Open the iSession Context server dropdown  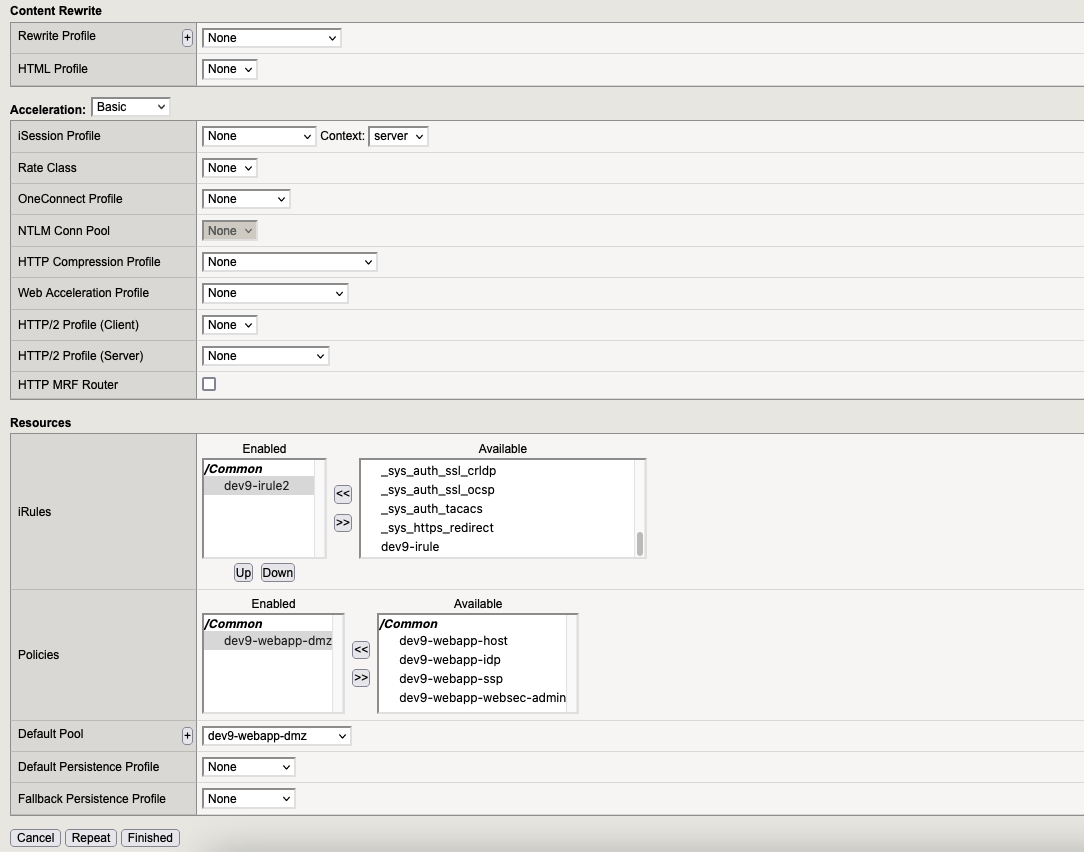[398, 136]
